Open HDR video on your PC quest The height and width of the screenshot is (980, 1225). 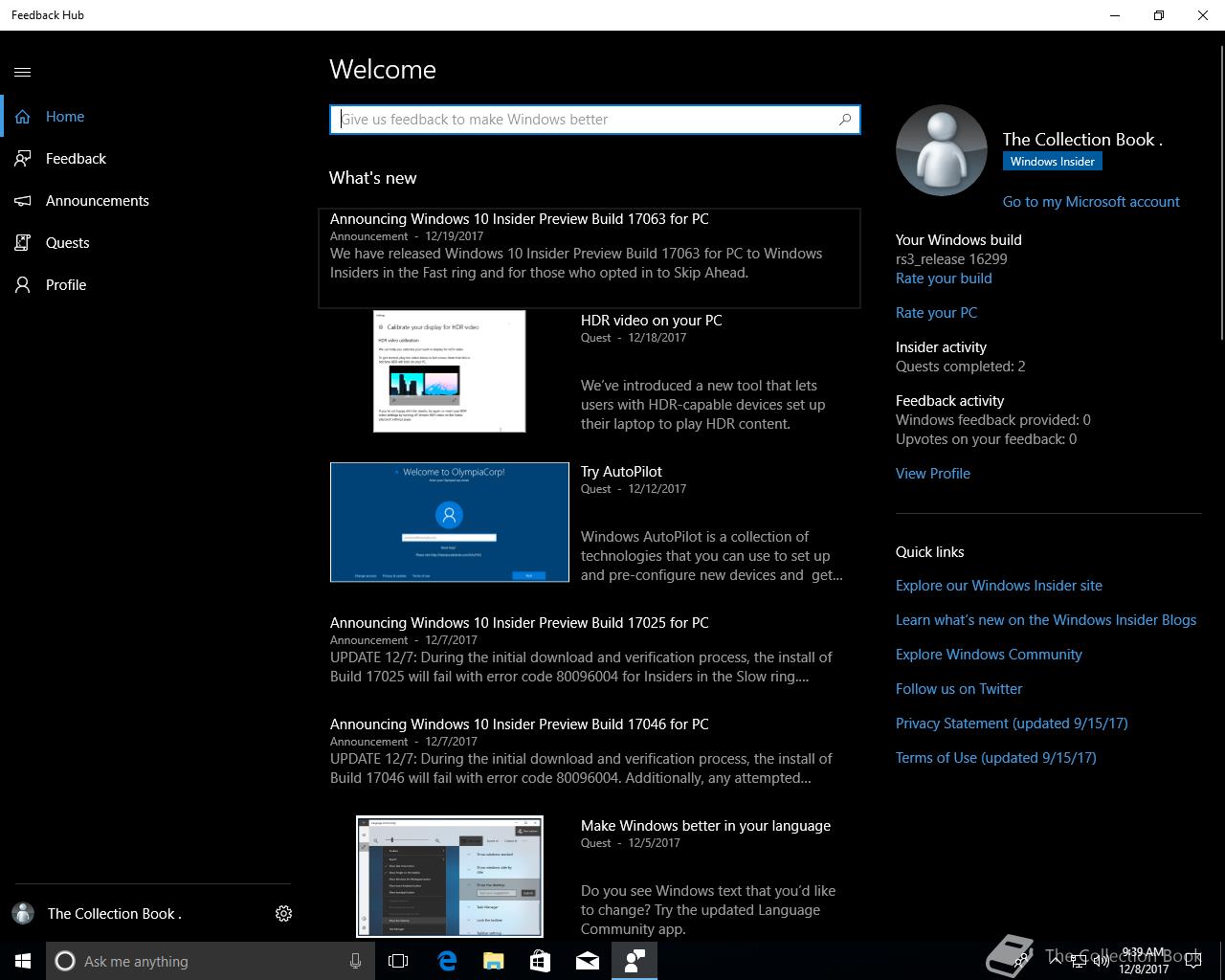tap(651, 321)
